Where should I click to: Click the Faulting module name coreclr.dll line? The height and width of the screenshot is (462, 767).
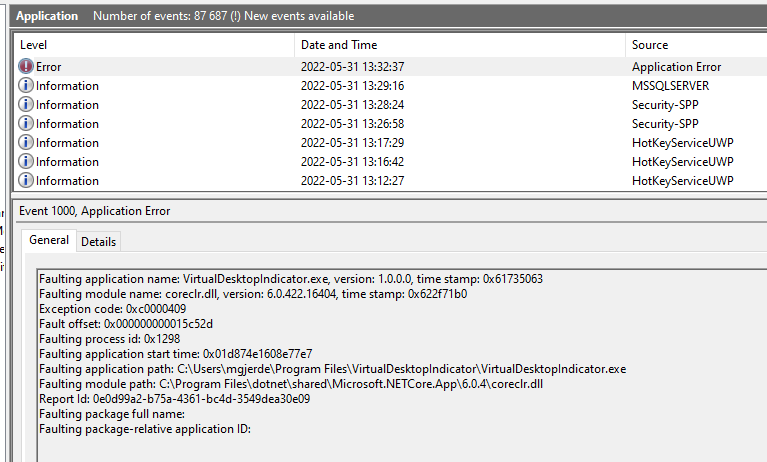[x=253, y=294]
